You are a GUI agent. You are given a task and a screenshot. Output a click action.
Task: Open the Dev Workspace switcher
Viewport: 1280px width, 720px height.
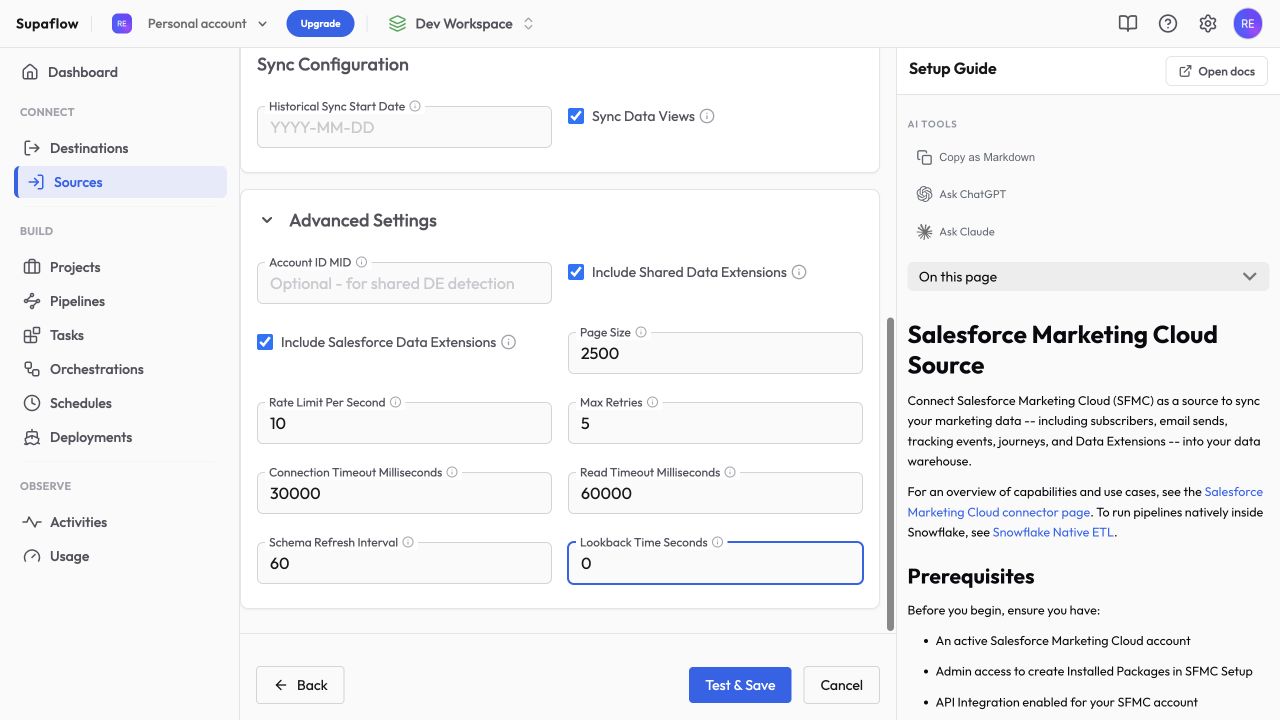click(x=460, y=24)
